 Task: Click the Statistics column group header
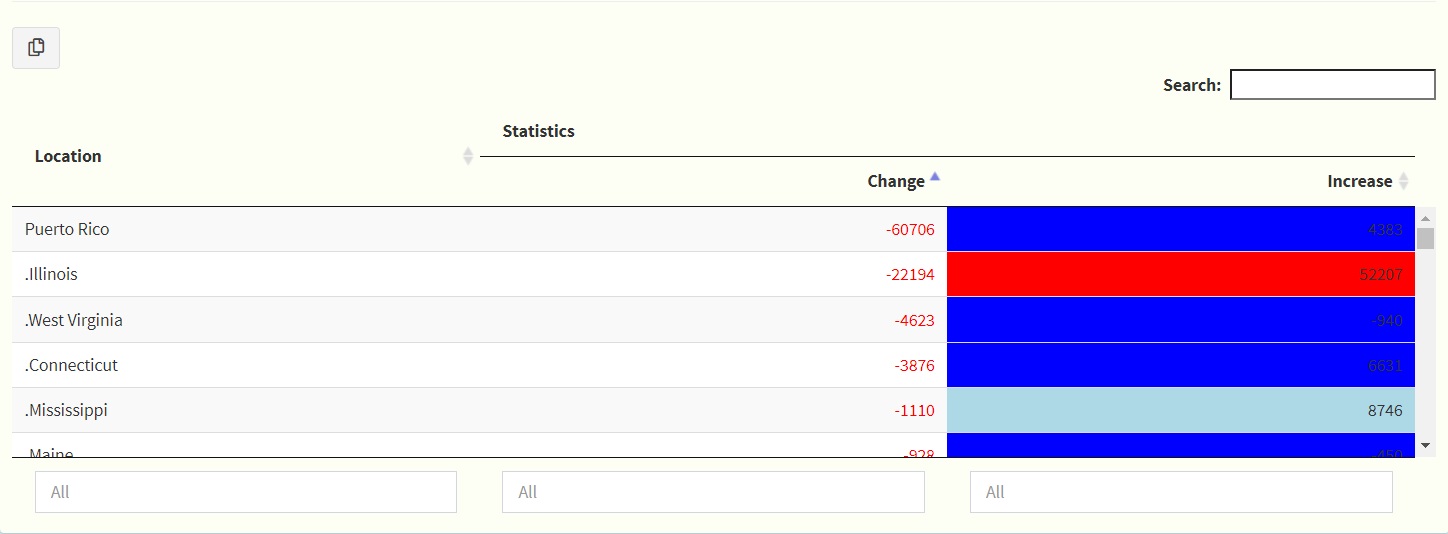[x=539, y=131]
